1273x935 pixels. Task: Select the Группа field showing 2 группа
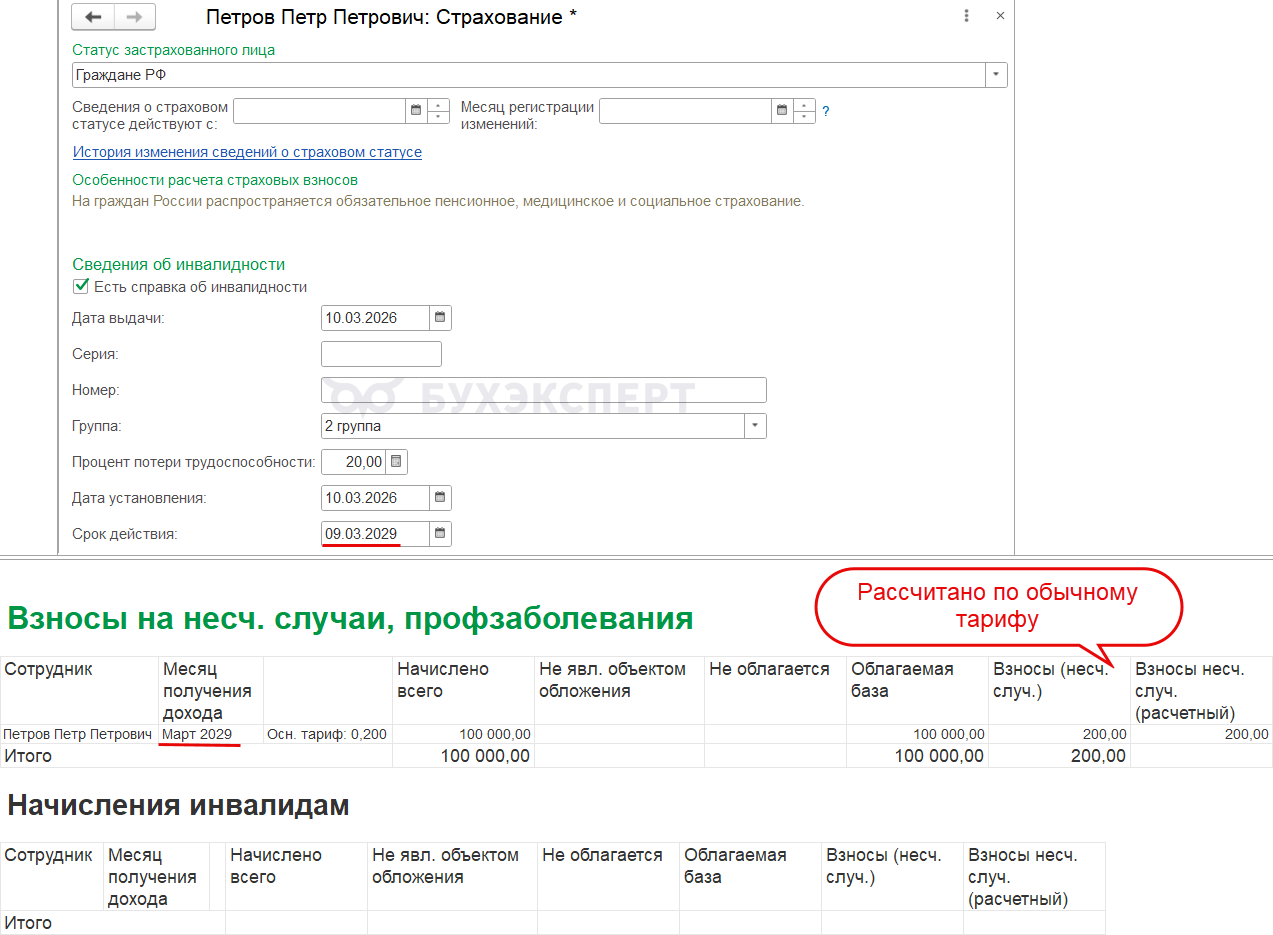coord(533,426)
